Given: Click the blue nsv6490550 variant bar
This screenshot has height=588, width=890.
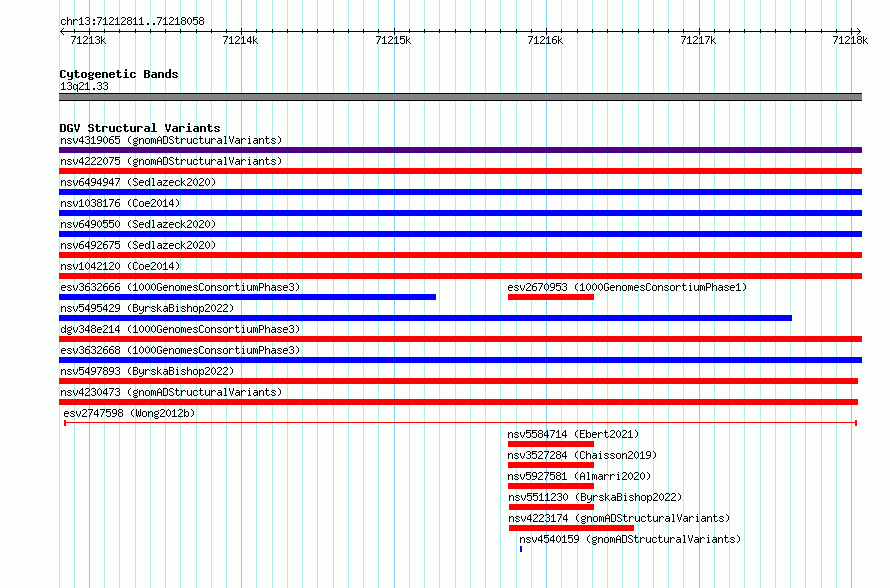Looking at the screenshot, I should pyautogui.click(x=460, y=234).
